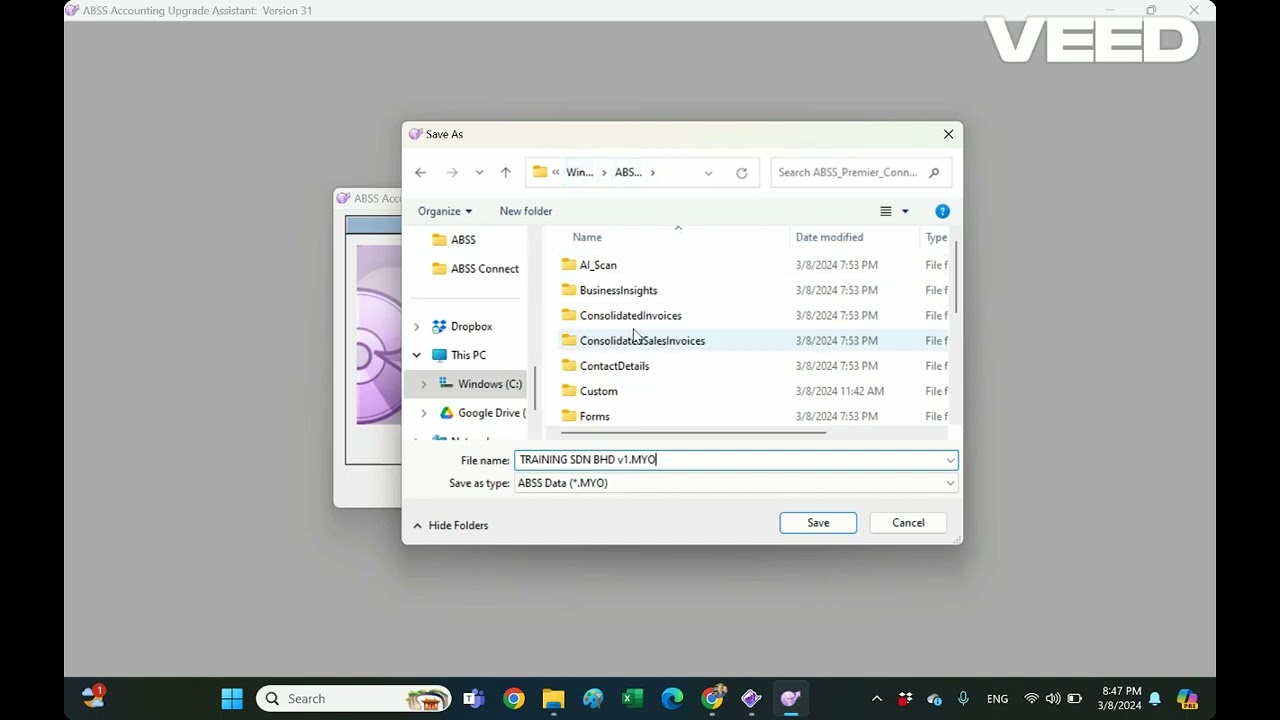Open the weather widget on taskbar
The image size is (1280, 720).
[93, 697]
